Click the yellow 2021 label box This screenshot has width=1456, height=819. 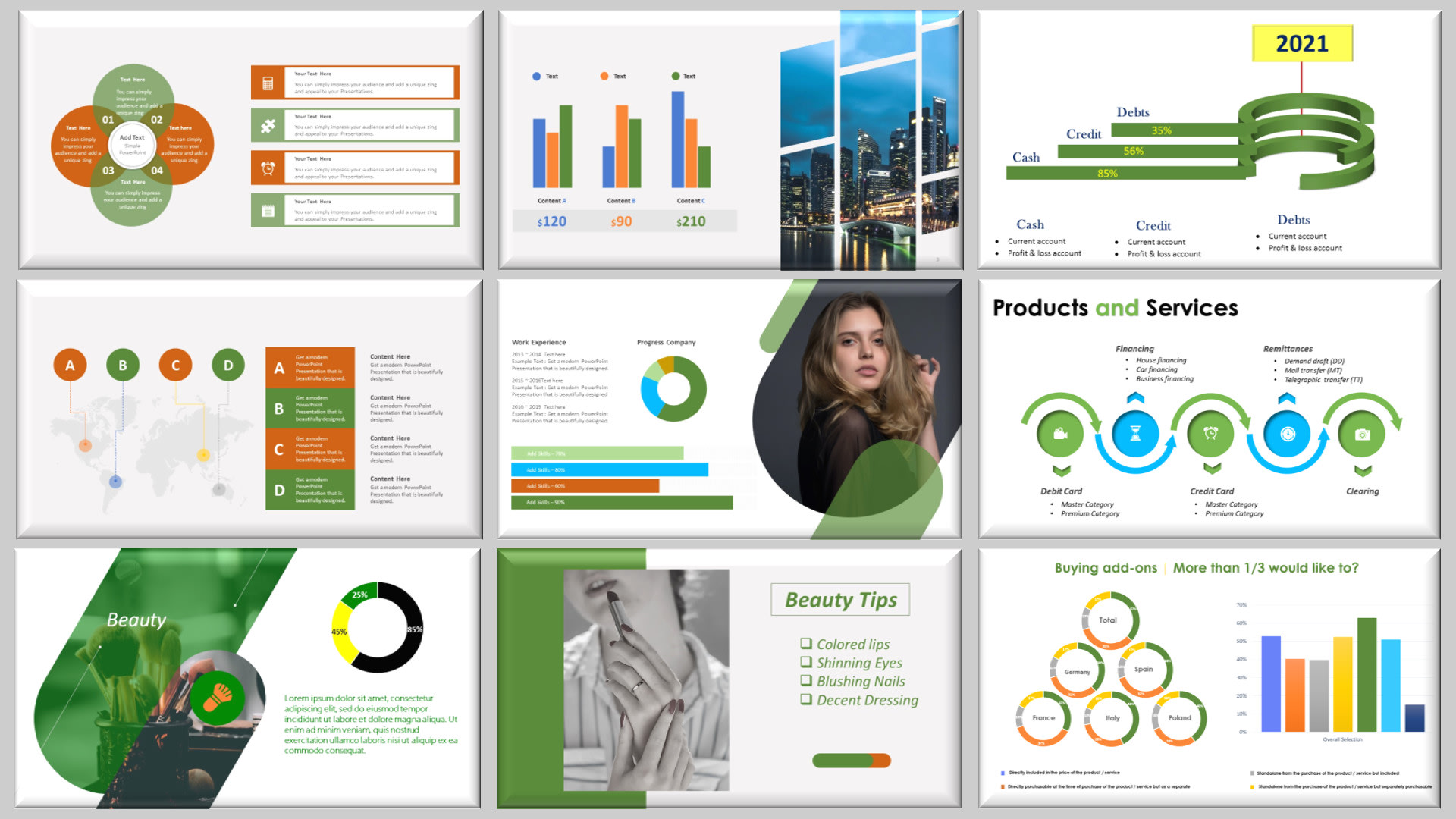pos(1302,43)
